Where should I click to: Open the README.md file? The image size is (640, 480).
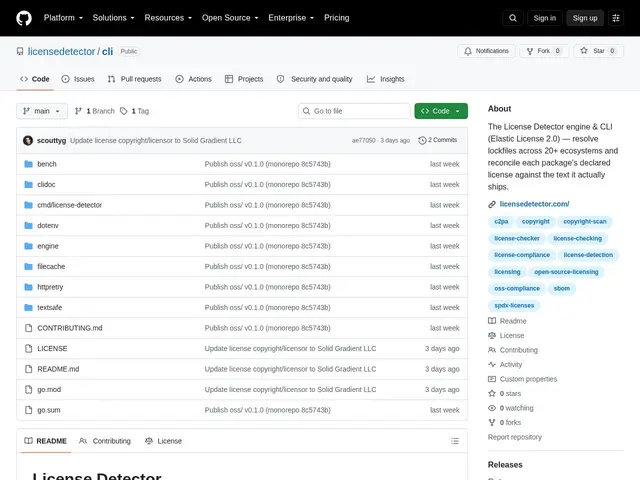click(58, 369)
